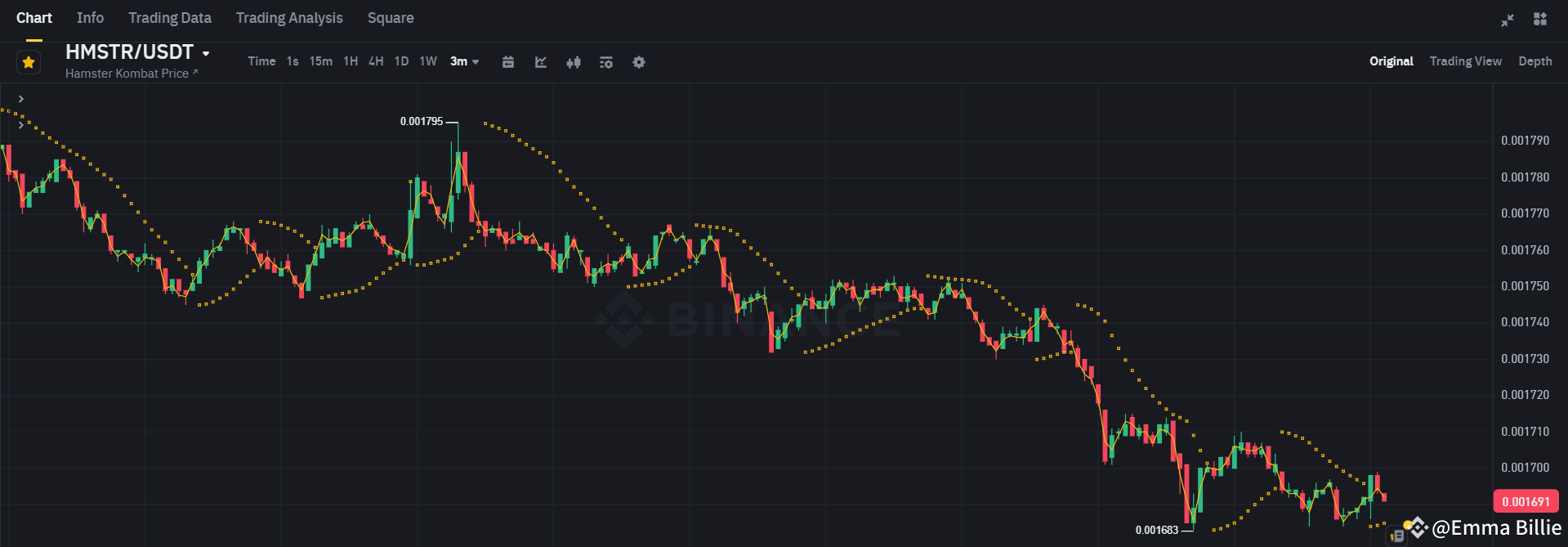Open the chart display options icon
The height and width of the screenshot is (547, 1568).
click(605, 61)
